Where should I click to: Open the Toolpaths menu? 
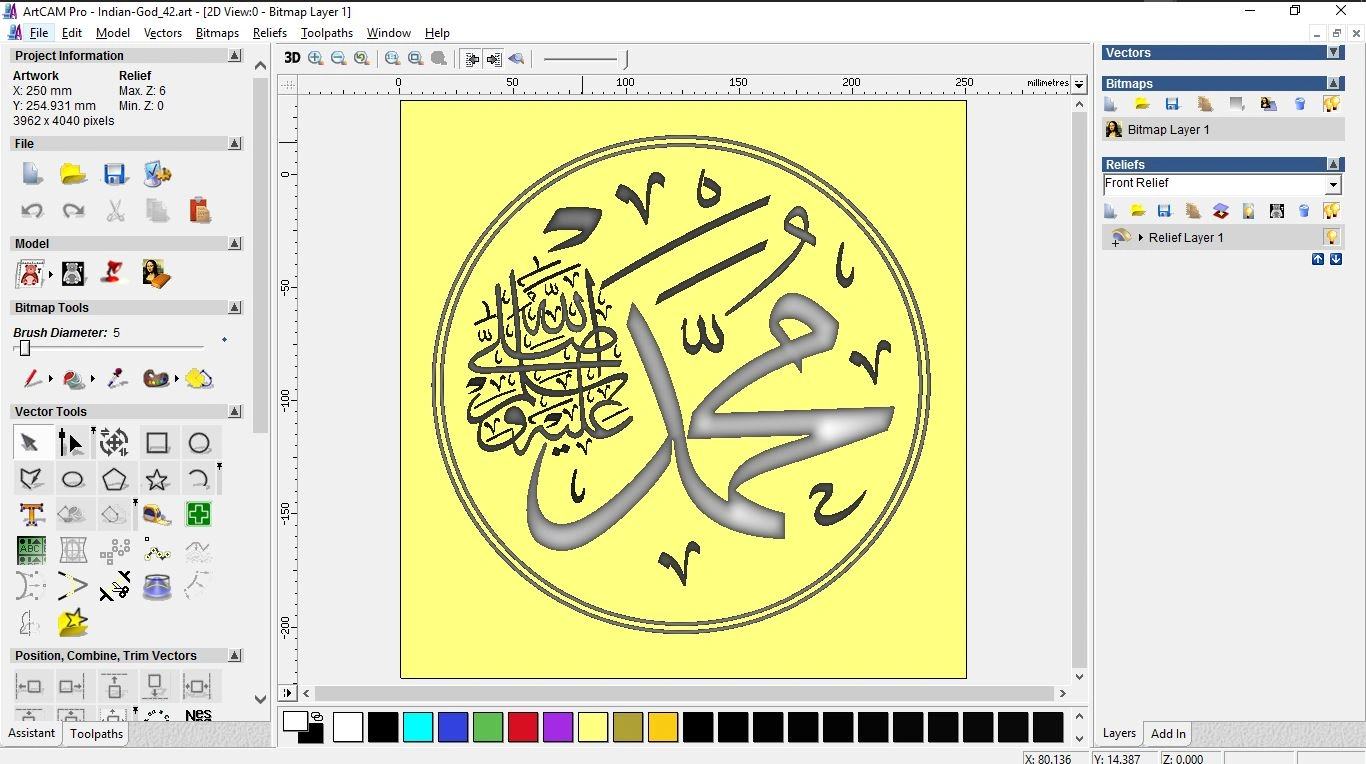326,33
